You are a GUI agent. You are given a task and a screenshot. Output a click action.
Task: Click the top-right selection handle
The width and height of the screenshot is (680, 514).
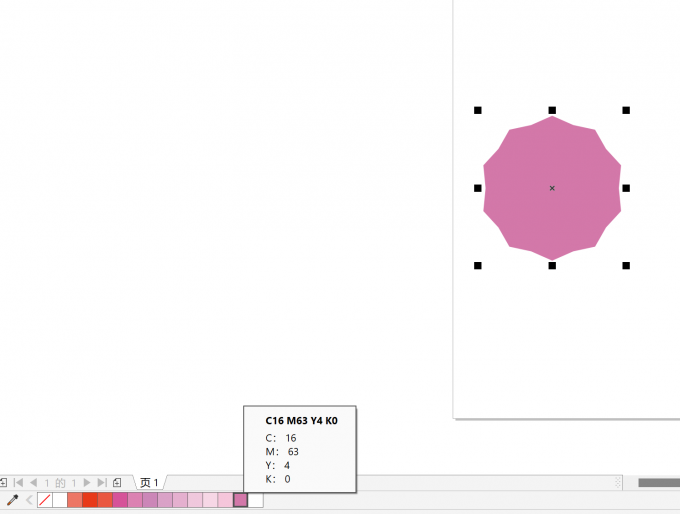626,111
